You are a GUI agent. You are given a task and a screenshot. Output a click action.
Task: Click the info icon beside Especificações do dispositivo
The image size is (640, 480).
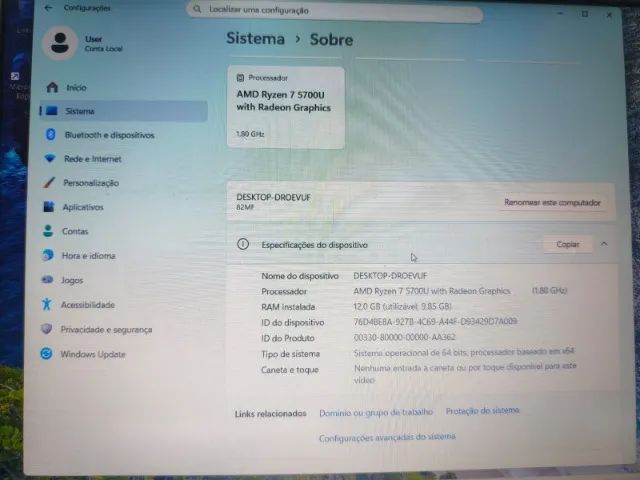pyautogui.click(x=243, y=244)
